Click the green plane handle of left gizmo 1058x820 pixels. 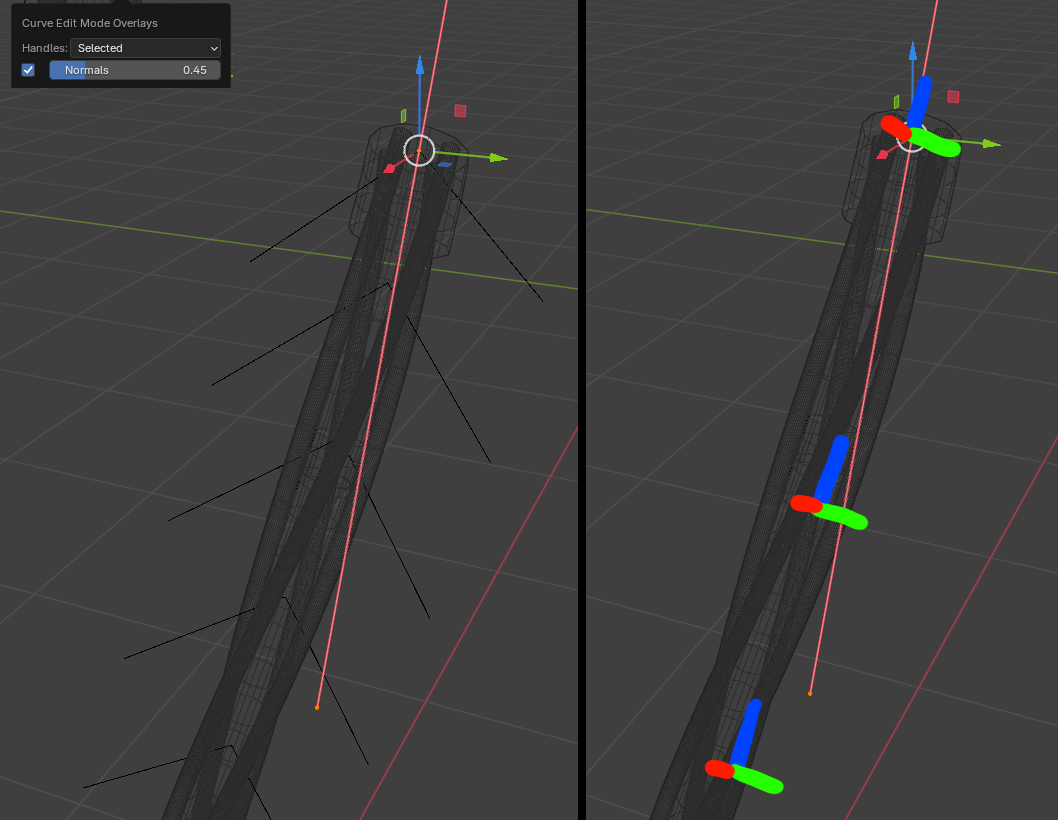tap(403, 116)
